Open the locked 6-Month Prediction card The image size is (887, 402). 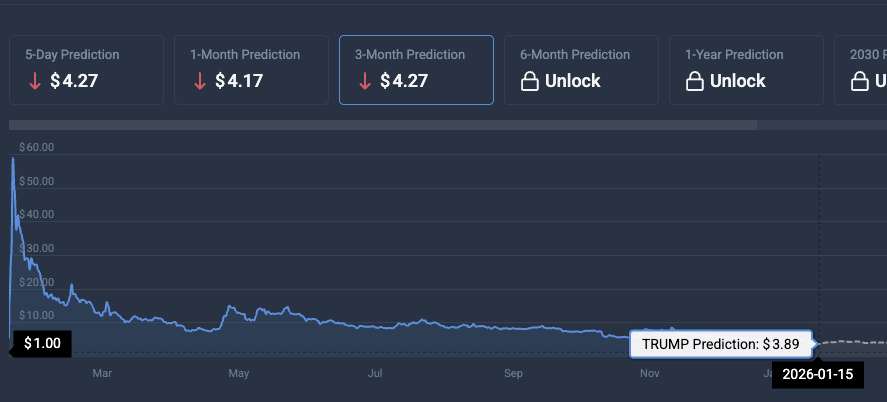(581, 70)
